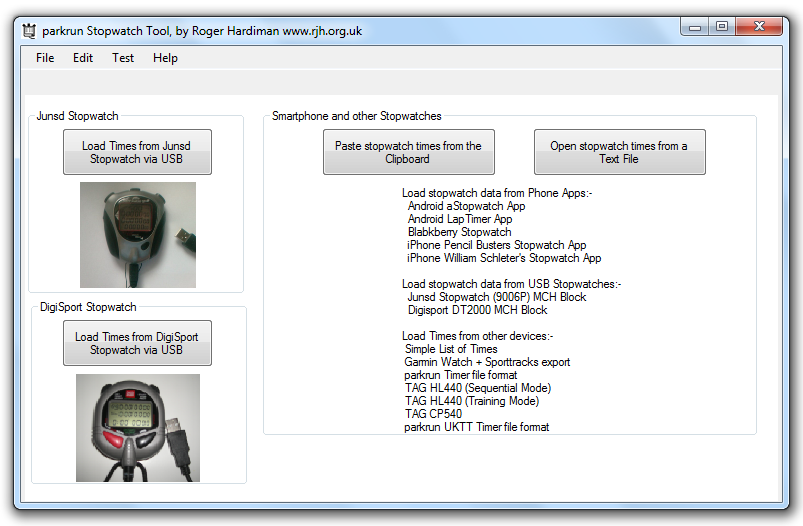The width and height of the screenshot is (803, 526).
Task: Maximize the parkrun Stopwatch Tool window
Action: coord(720,27)
